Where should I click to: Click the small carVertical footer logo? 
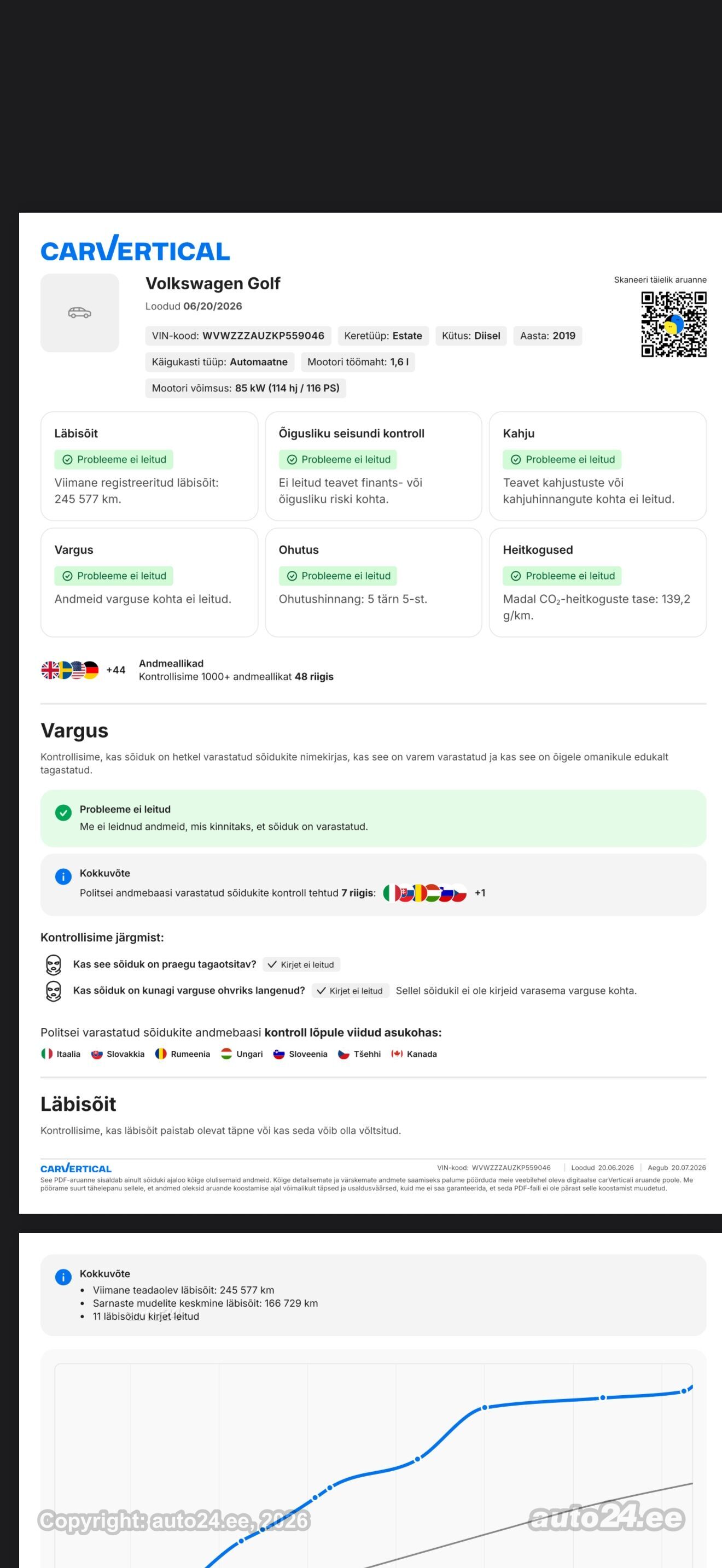coord(76,1169)
